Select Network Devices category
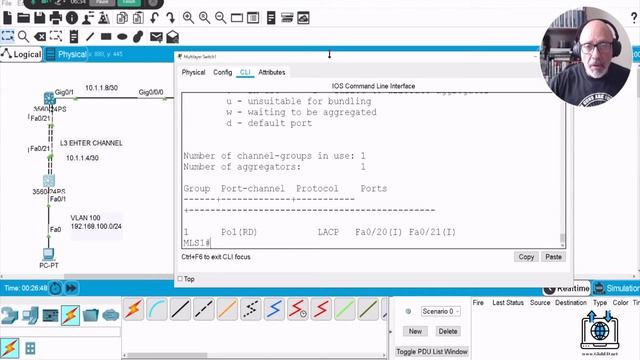The height and width of the screenshot is (360, 640). click(9, 315)
